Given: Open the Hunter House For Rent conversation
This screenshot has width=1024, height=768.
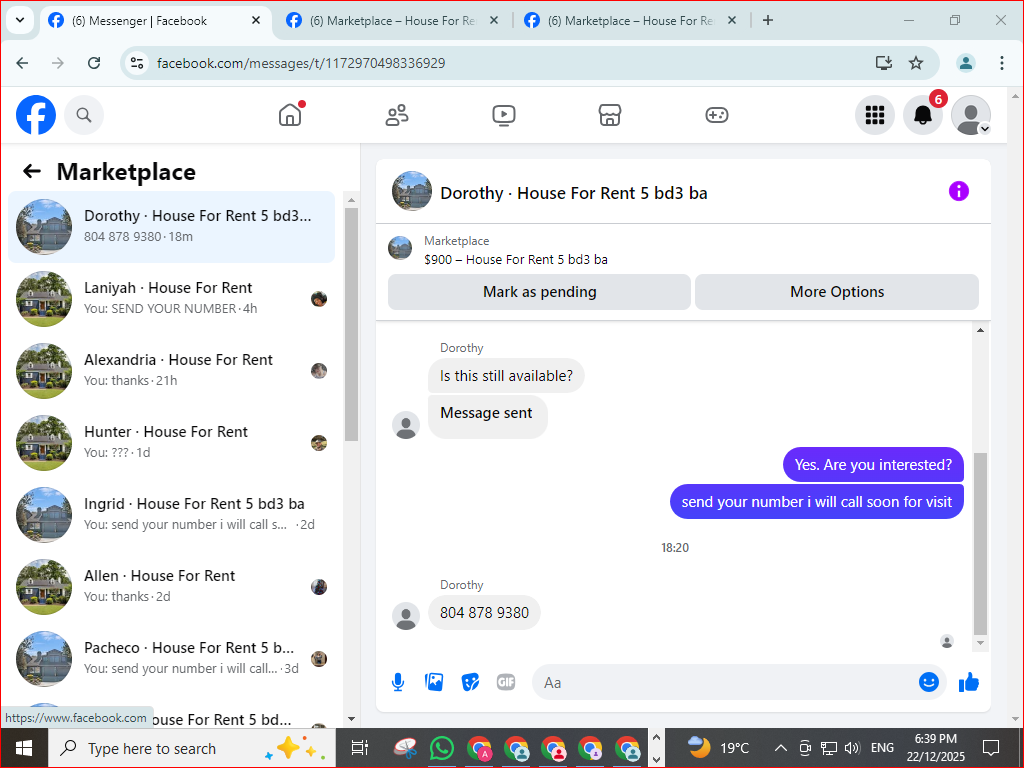Looking at the screenshot, I should (172, 442).
